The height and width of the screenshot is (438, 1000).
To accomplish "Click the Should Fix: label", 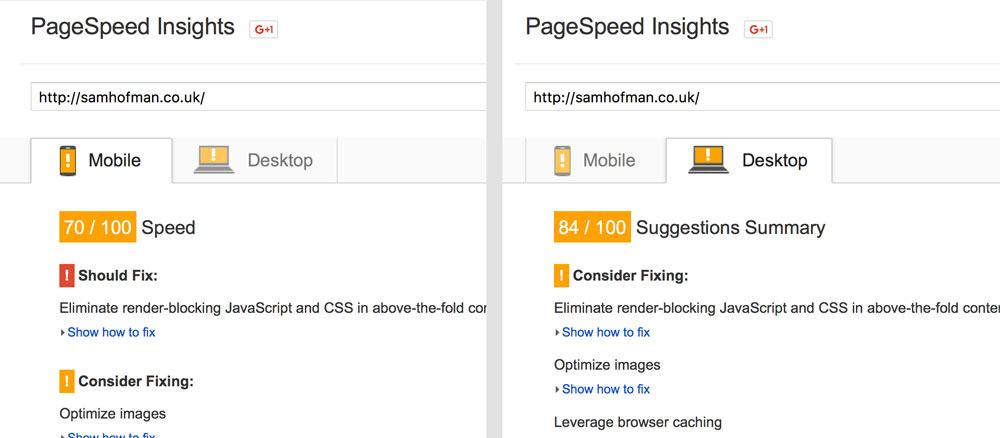I will click(x=118, y=276).
